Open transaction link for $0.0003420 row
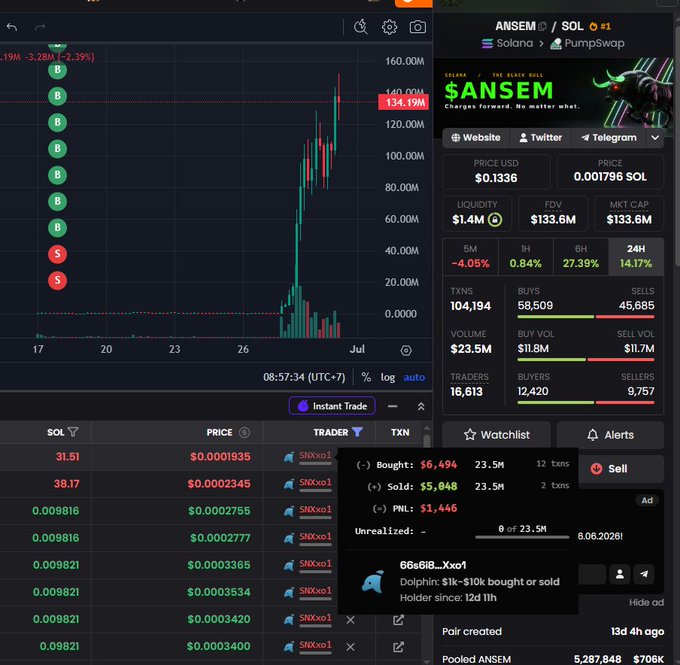The width and height of the screenshot is (680, 665). (398, 620)
